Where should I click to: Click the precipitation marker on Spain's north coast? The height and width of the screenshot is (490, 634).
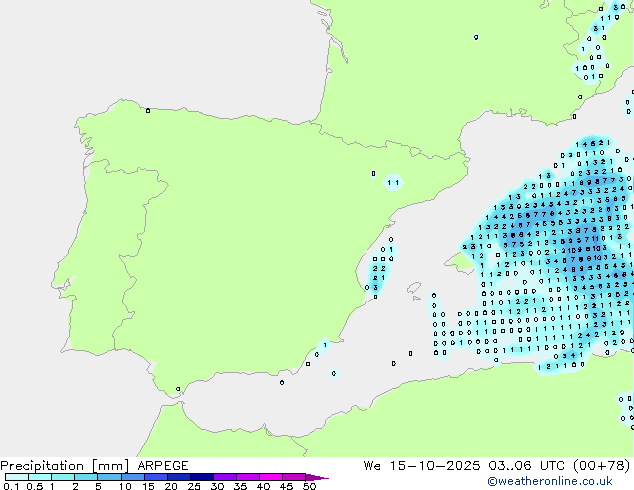tap(148, 111)
